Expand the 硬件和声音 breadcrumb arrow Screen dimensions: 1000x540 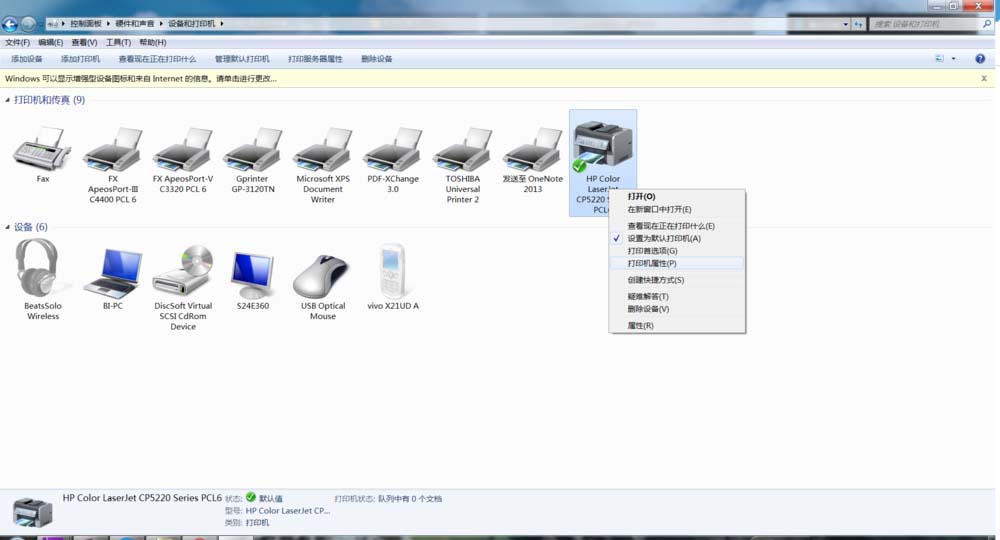coord(161,24)
